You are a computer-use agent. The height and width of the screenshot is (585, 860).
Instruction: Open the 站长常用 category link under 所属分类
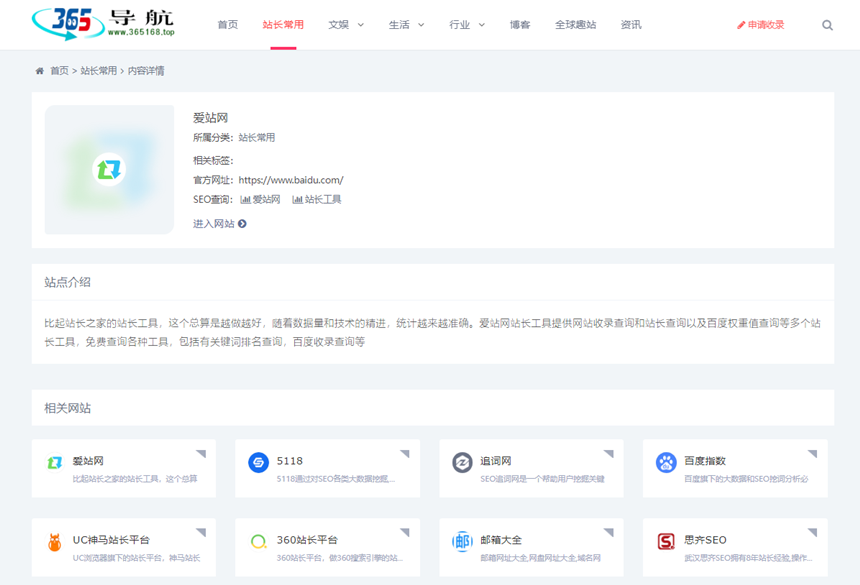[257, 138]
